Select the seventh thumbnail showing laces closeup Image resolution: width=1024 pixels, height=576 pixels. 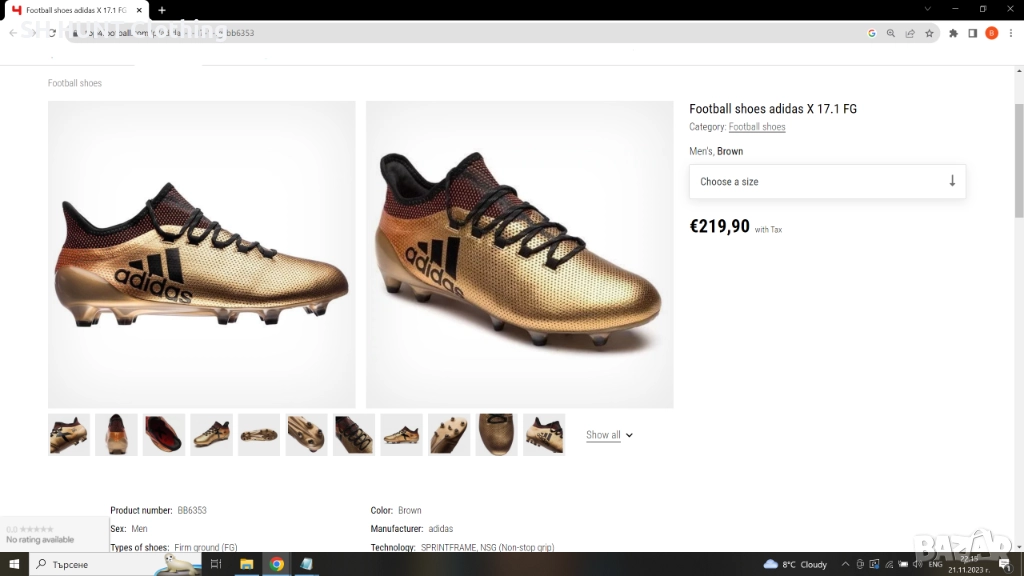(x=354, y=434)
